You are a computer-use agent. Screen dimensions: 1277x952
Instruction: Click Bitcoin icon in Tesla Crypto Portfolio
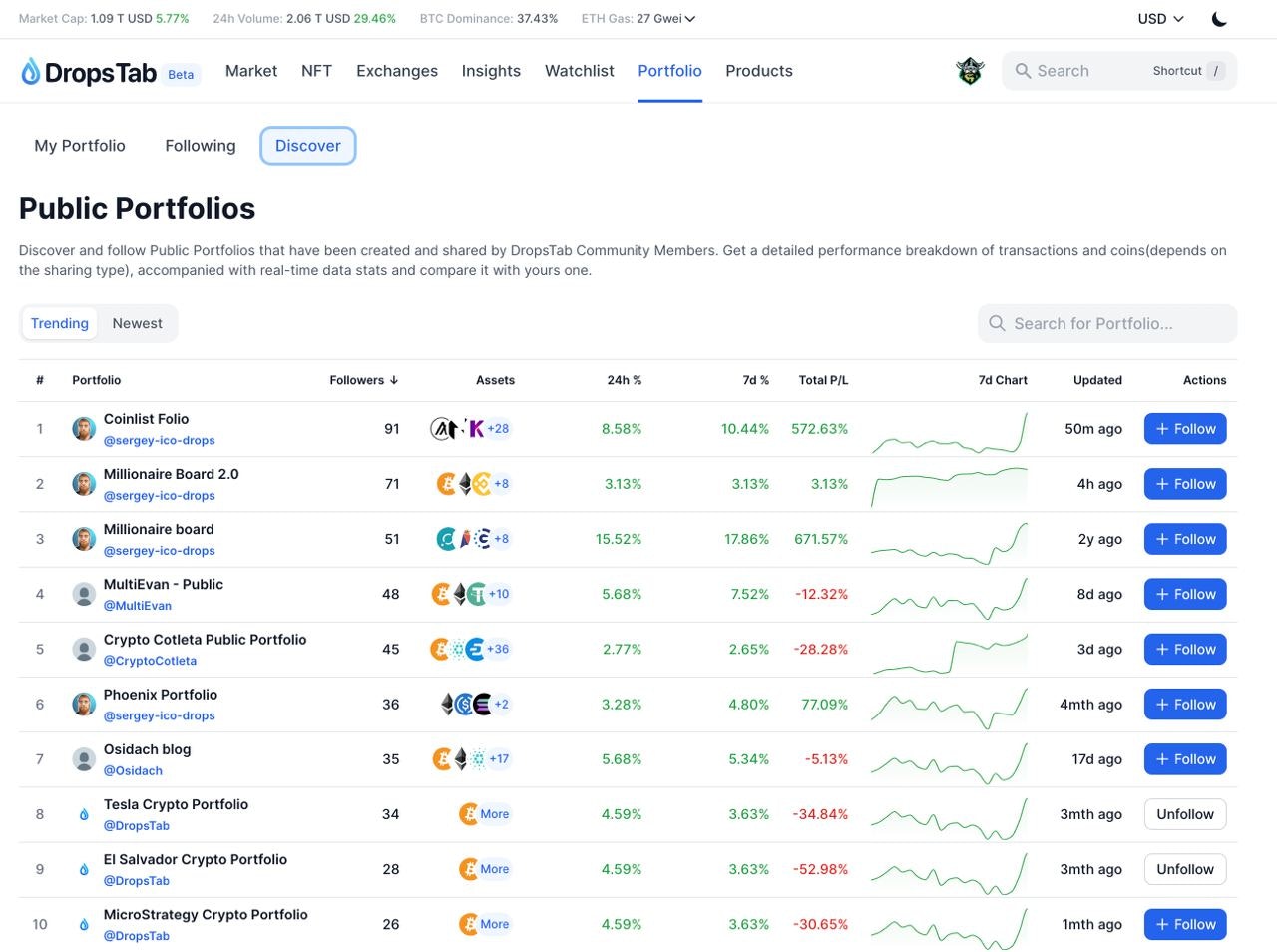click(469, 814)
